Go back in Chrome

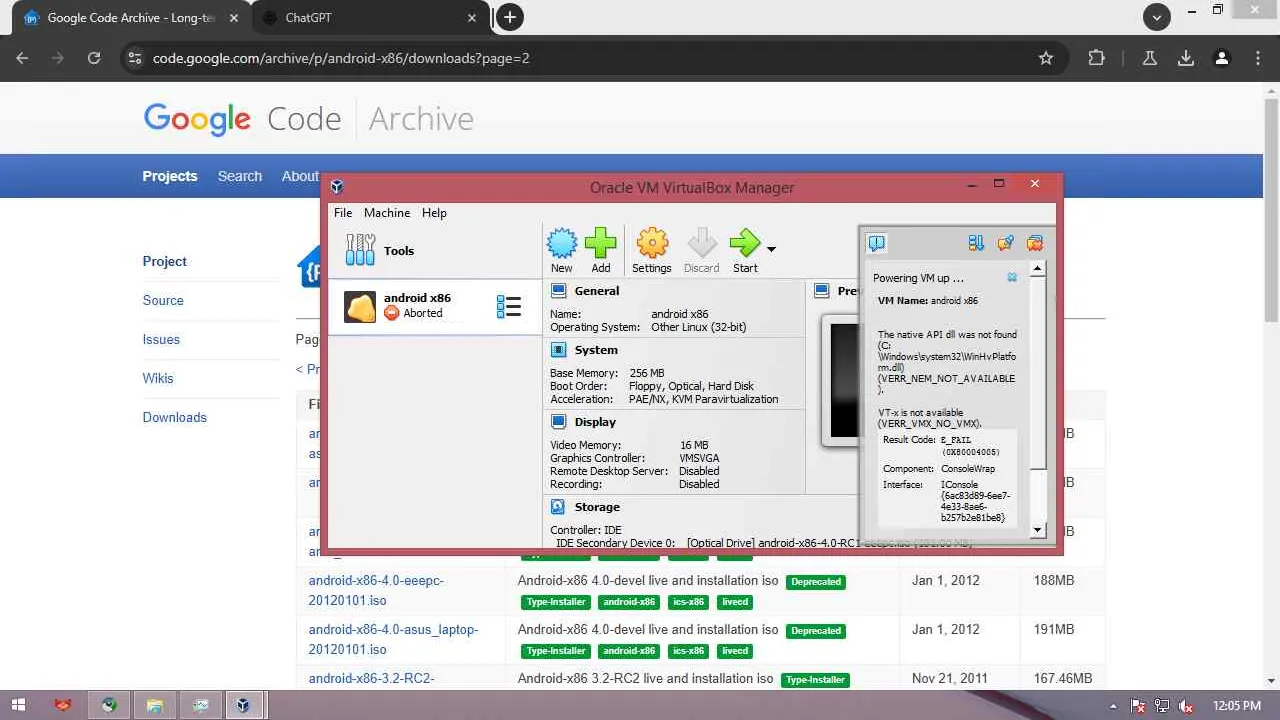point(22,58)
